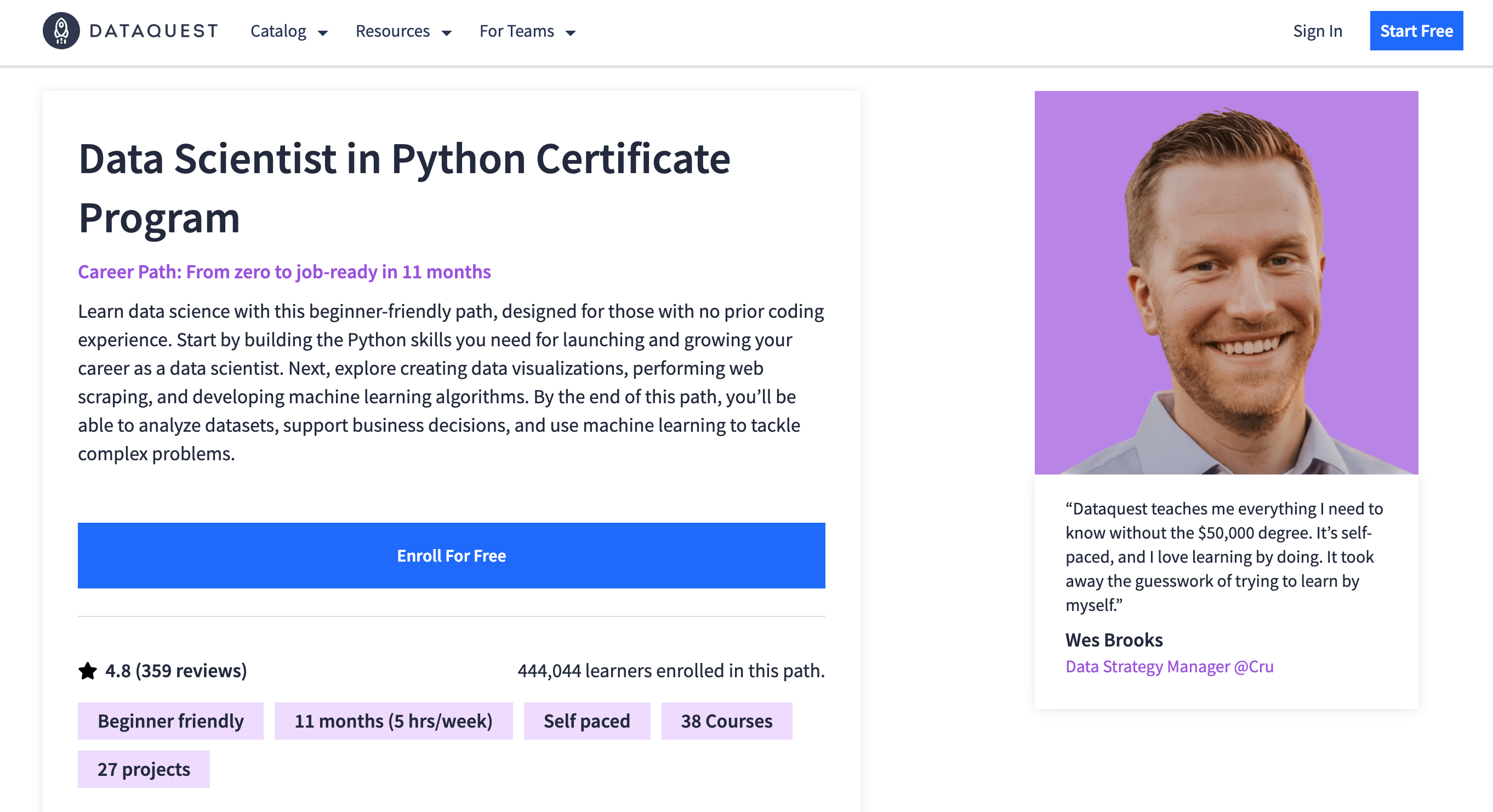Expand the Resources dropdown arrow
Screen dimensions: 1493x812
pos(446,32)
